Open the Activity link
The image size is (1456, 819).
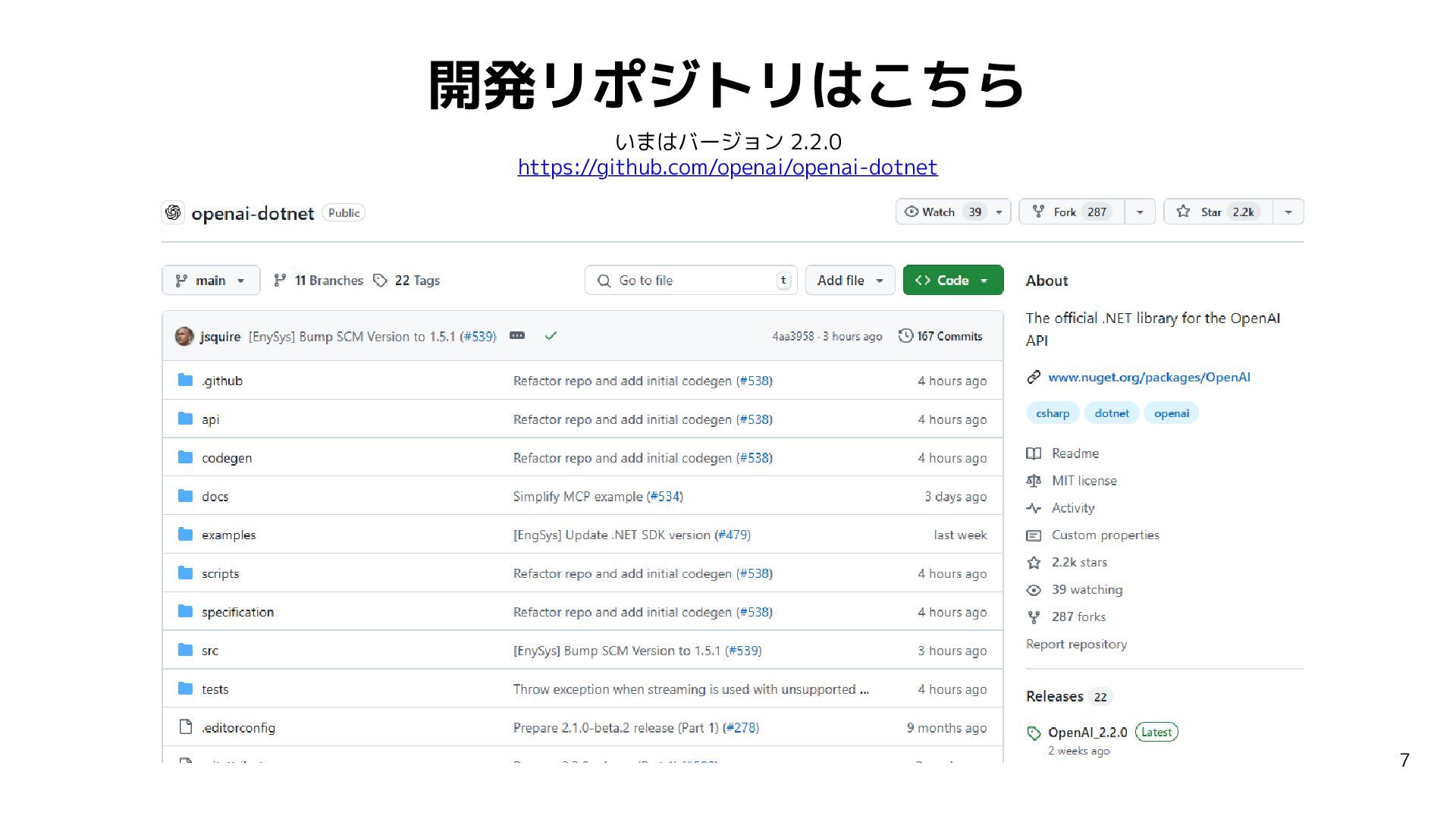1073,508
